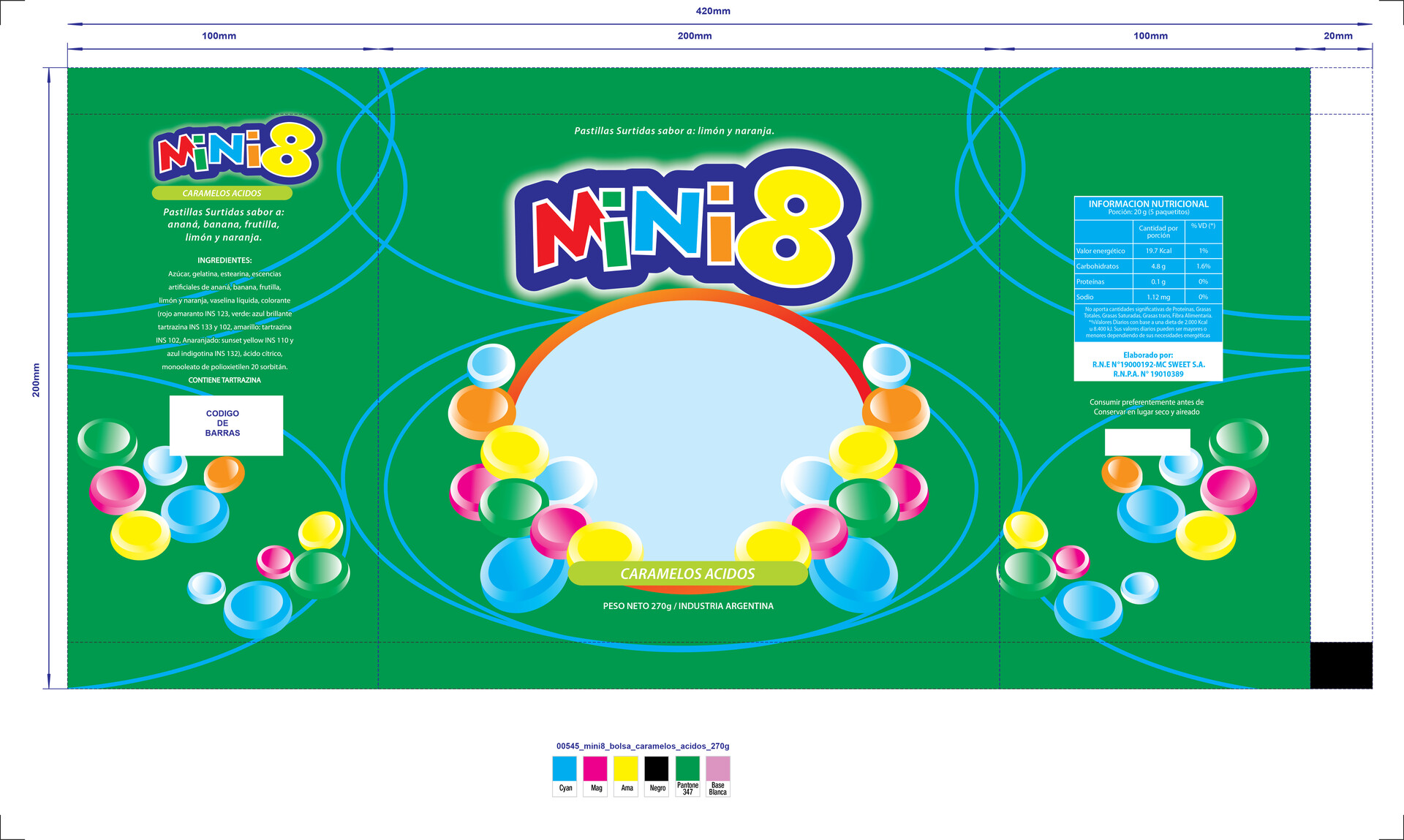The width and height of the screenshot is (1404, 840).
Task: Choose the Pantone 347 green swatch
Action: (687, 769)
